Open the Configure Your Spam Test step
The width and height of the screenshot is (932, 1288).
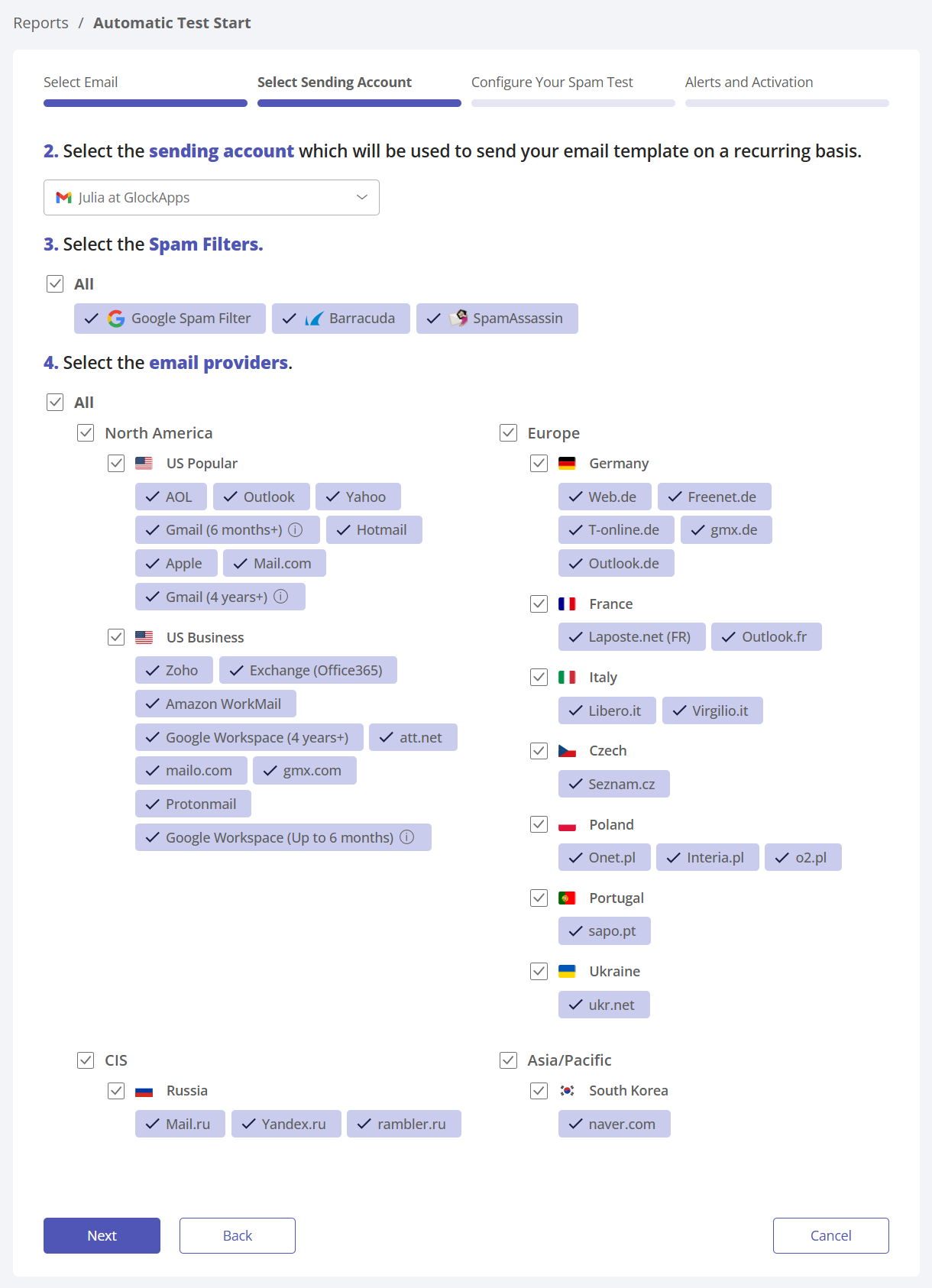point(552,83)
